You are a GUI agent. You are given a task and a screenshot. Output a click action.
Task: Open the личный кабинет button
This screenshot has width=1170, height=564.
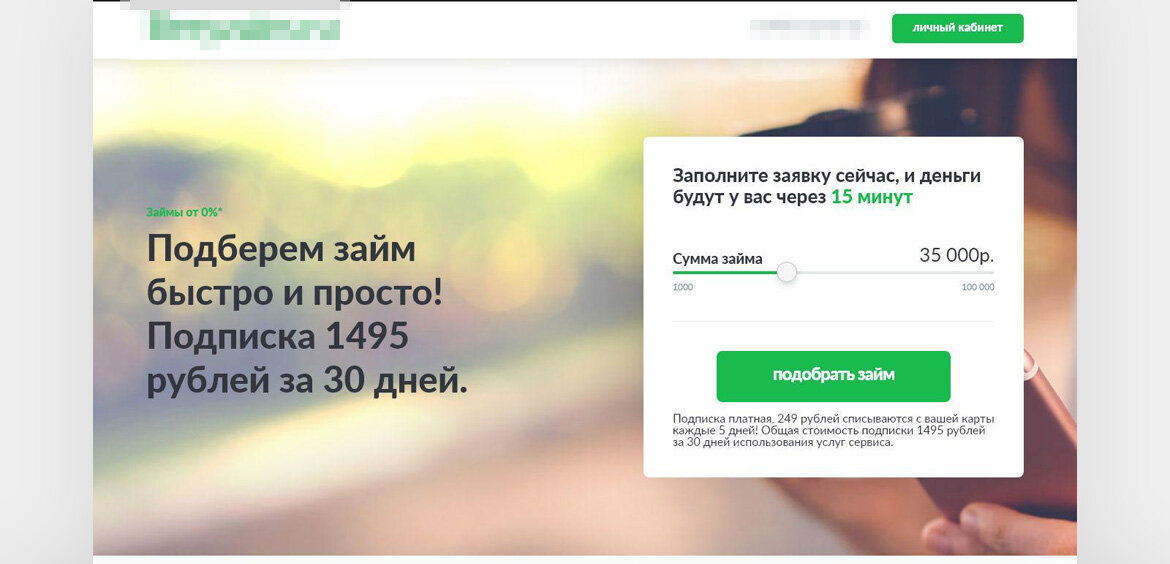[x=957, y=28]
